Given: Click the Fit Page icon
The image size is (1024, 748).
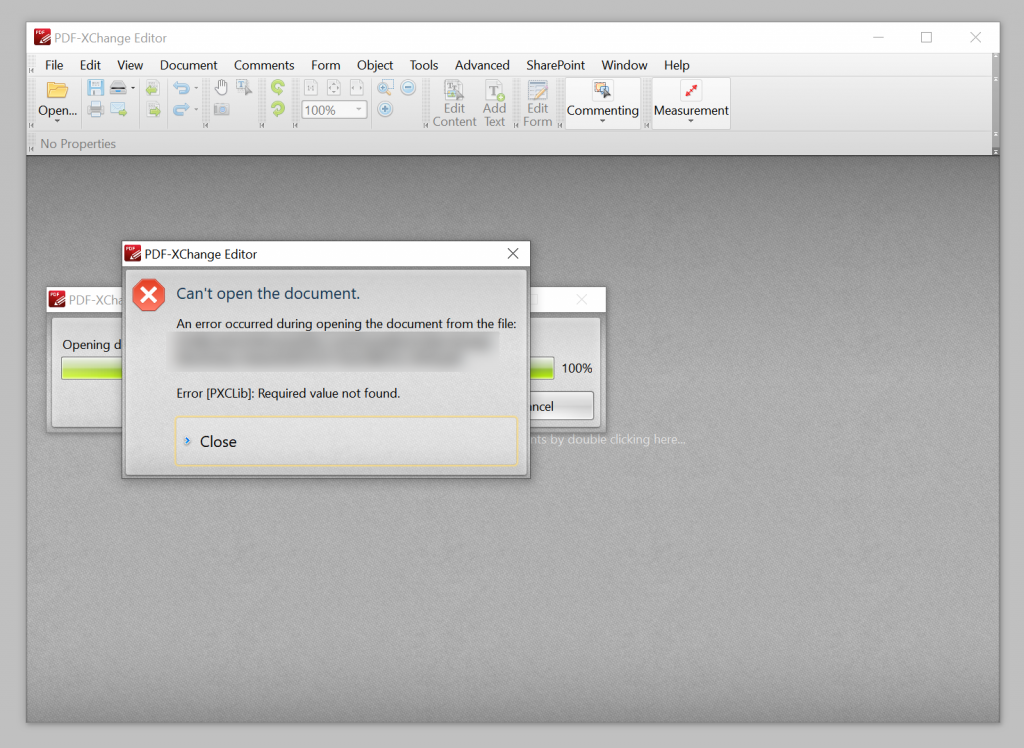Looking at the screenshot, I should coord(334,88).
